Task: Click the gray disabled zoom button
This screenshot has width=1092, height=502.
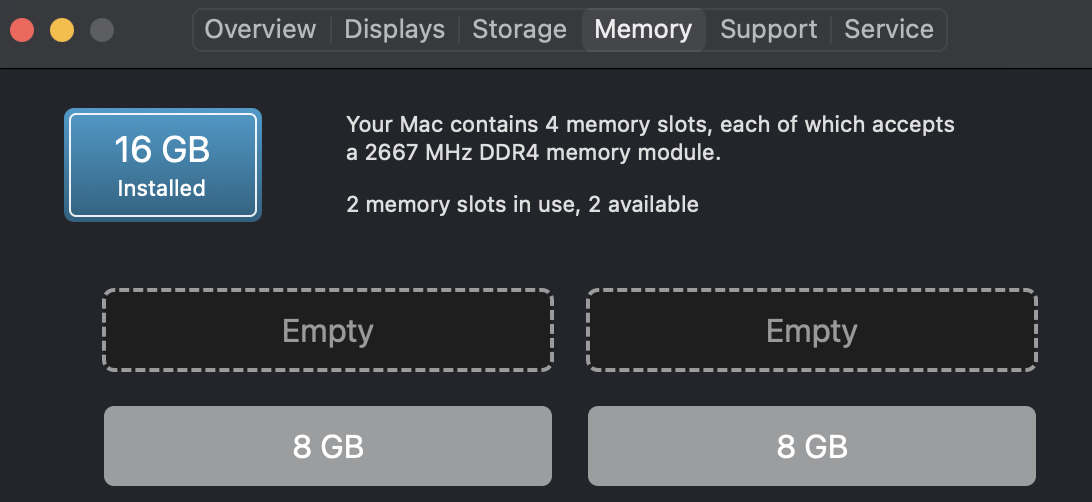Action: coord(101,29)
